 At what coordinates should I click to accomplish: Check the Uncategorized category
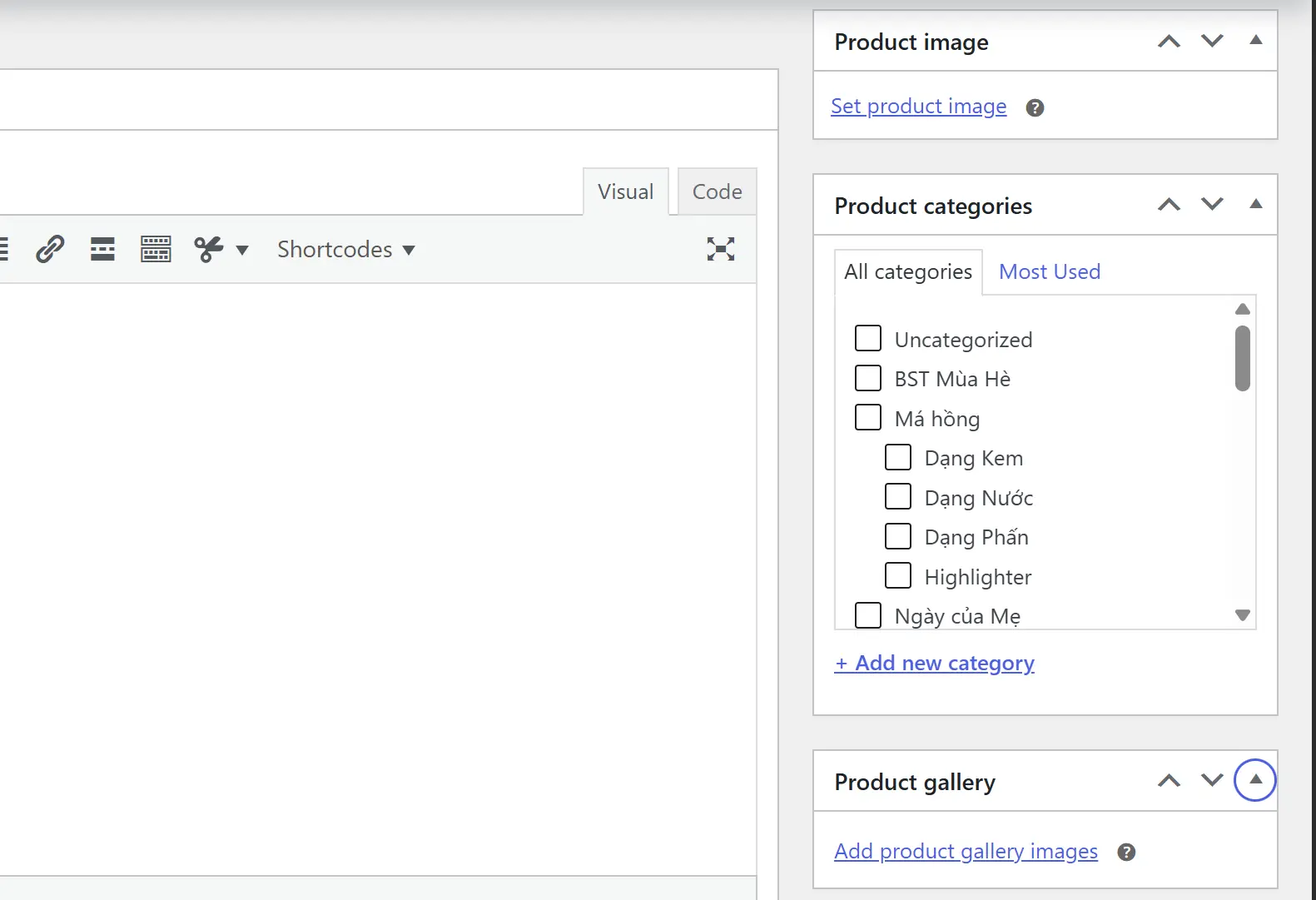tap(868, 338)
